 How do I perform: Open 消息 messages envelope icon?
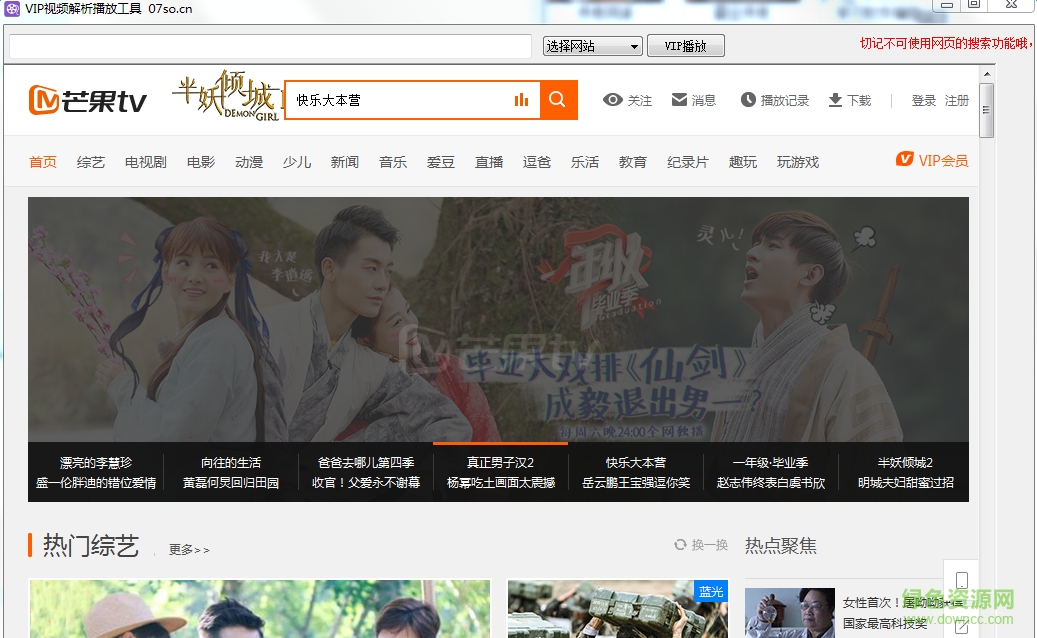click(x=679, y=100)
